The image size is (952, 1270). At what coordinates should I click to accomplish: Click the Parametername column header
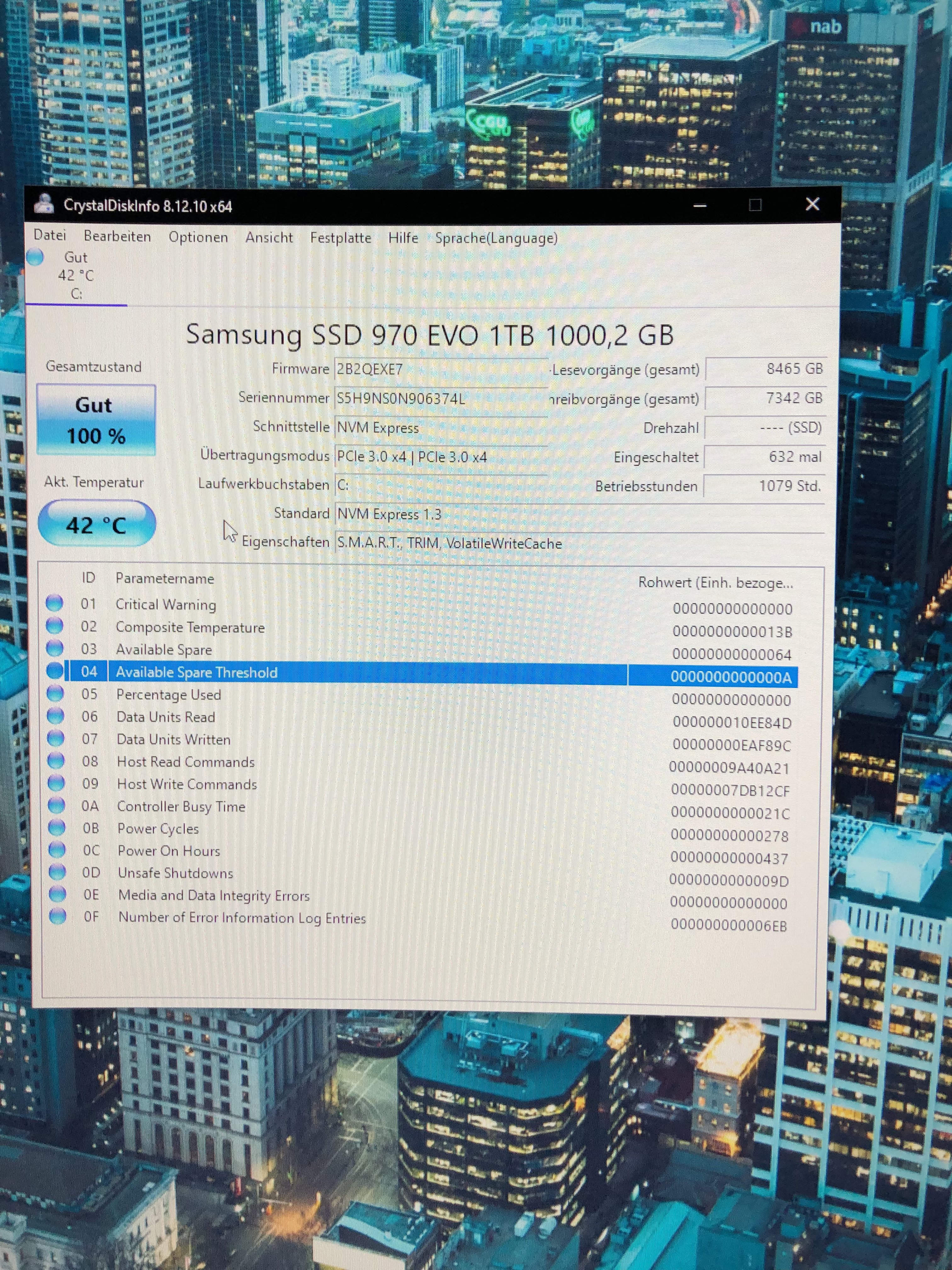[165, 578]
